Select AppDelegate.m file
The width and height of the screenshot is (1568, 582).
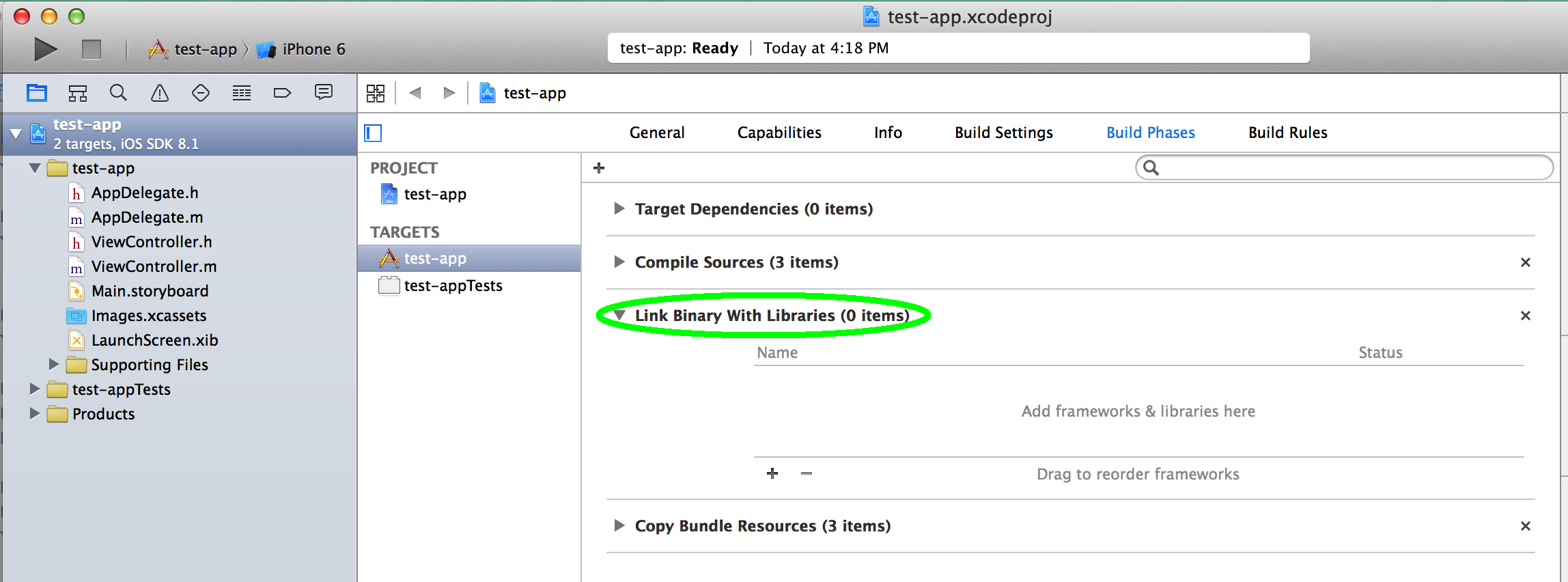point(136,217)
